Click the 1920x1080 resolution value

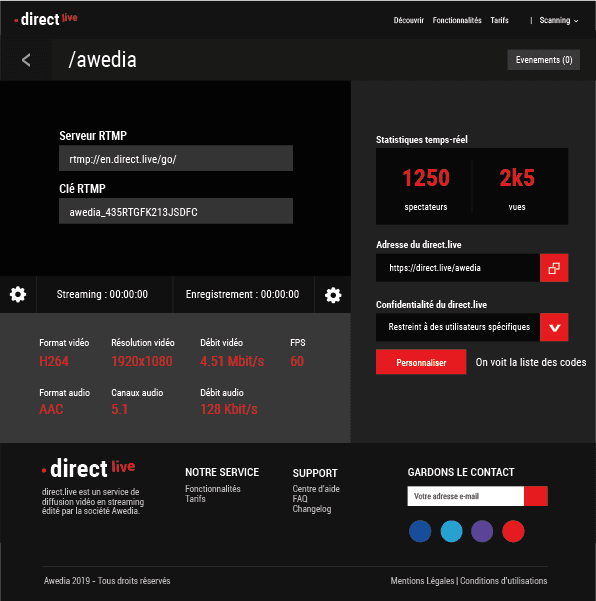(142, 361)
